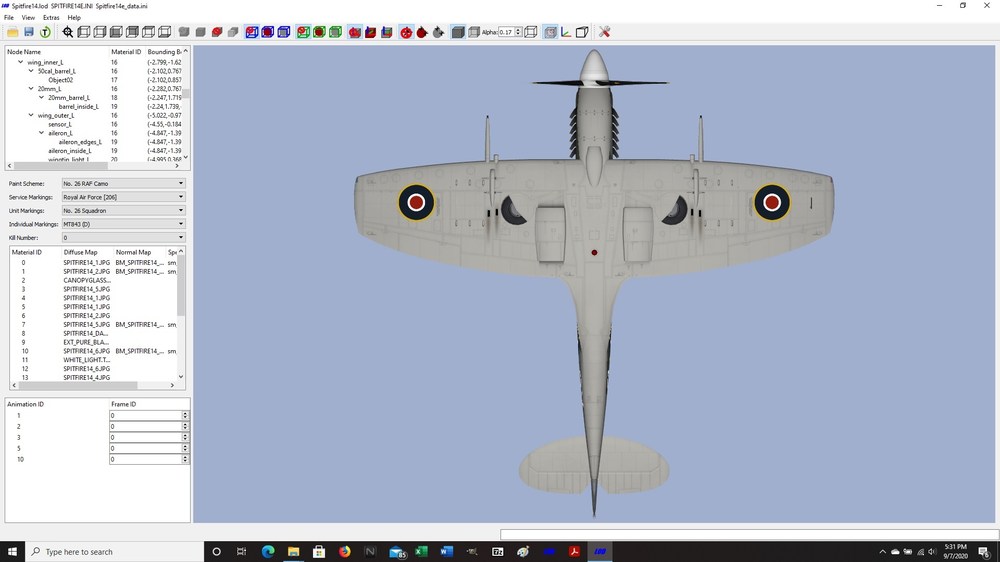Open Excel from the taskbar
Image resolution: width=1000 pixels, height=562 pixels.
(x=421, y=552)
